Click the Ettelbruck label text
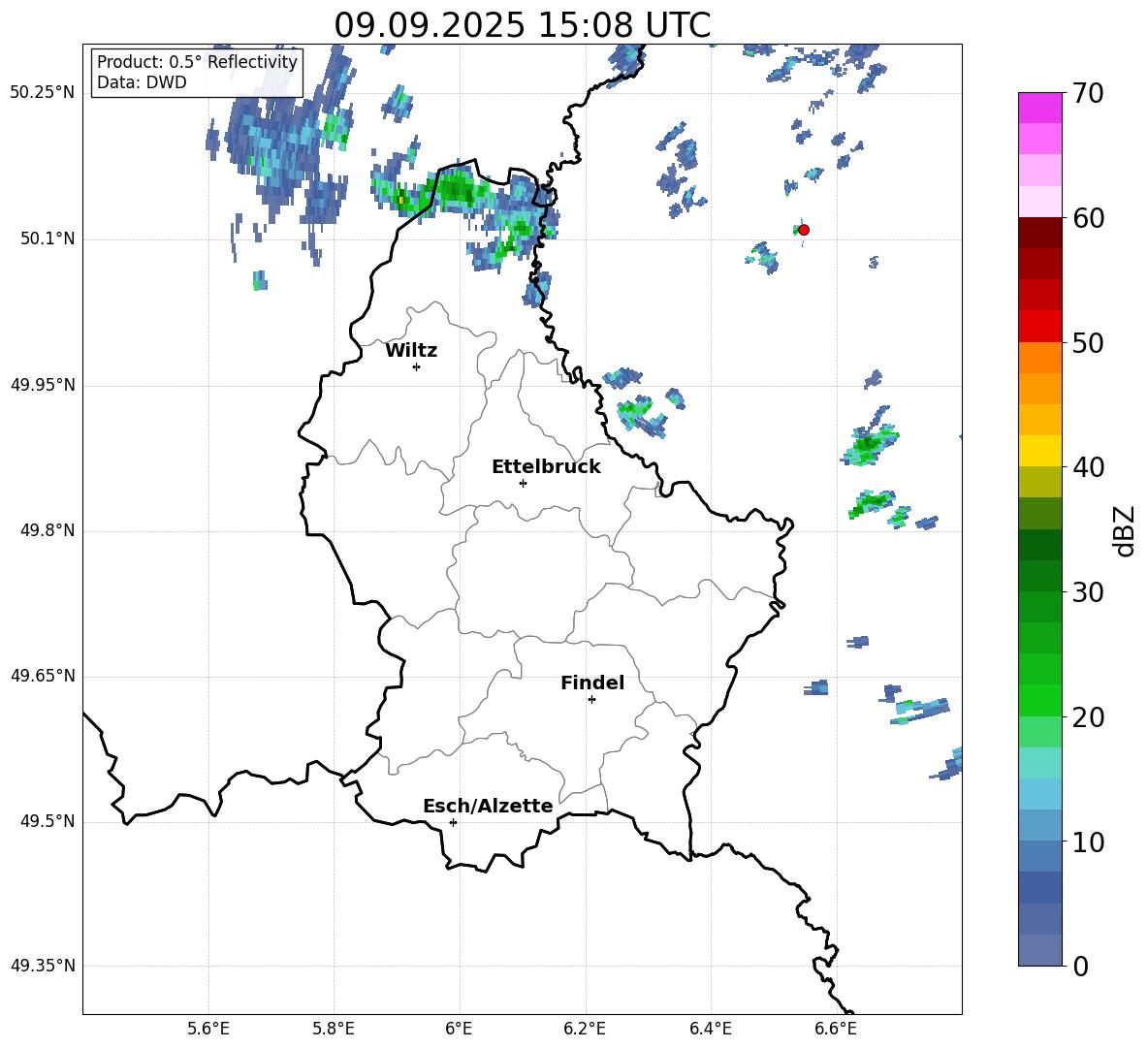Image resolution: width=1148 pixels, height=1048 pixels. click(x=546, y=467)
